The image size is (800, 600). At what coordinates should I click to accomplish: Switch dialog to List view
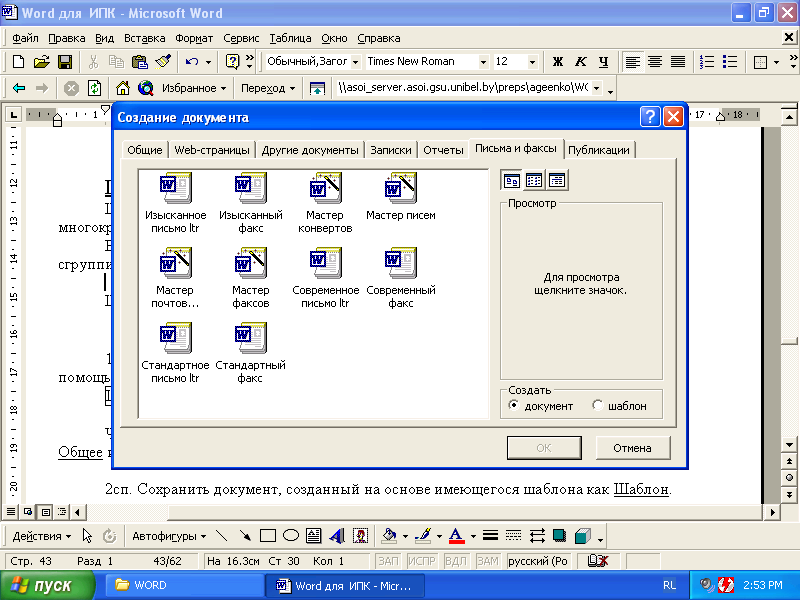tap(534, 181)
